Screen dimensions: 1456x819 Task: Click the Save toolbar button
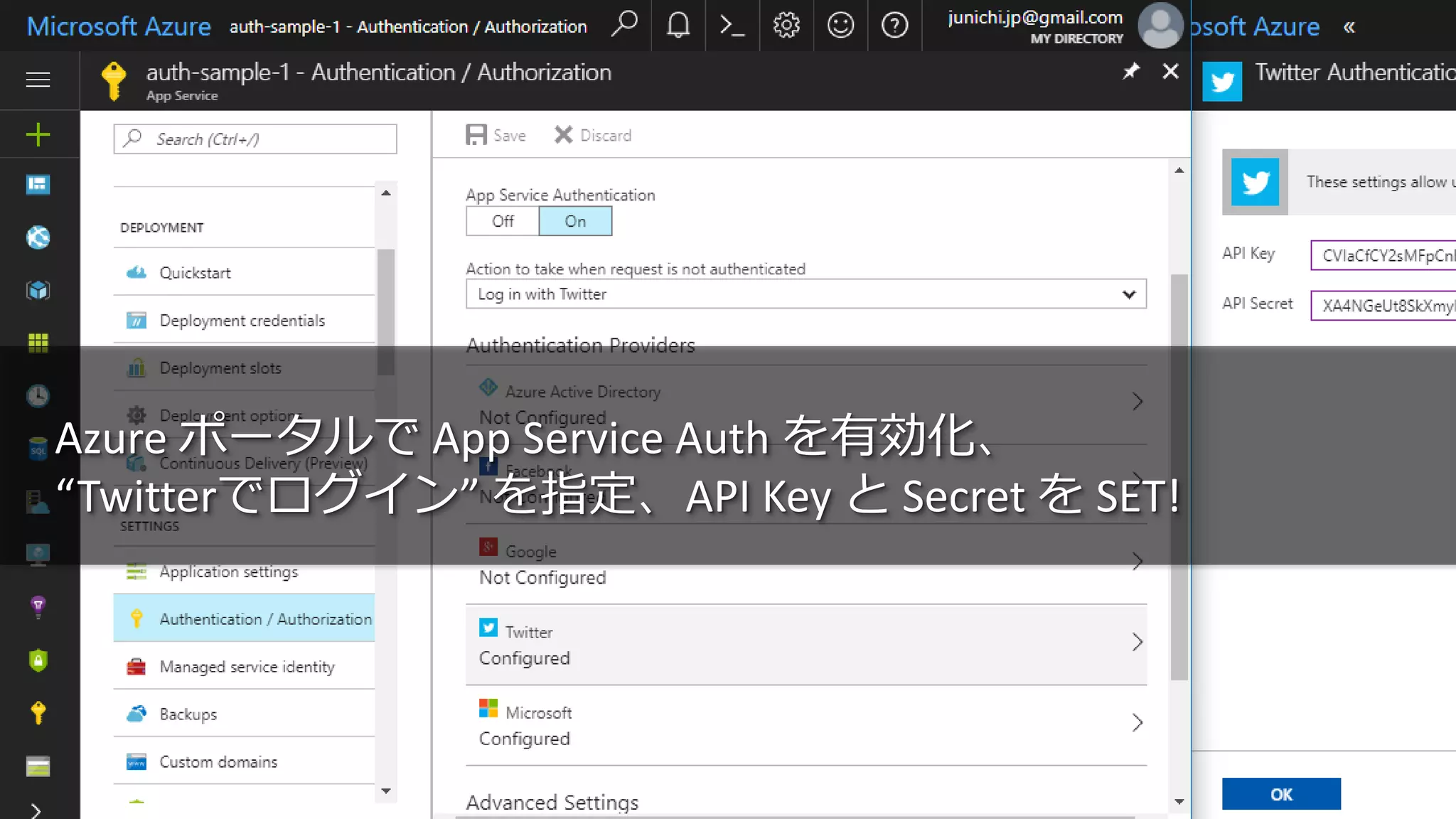tap(496, 135)
